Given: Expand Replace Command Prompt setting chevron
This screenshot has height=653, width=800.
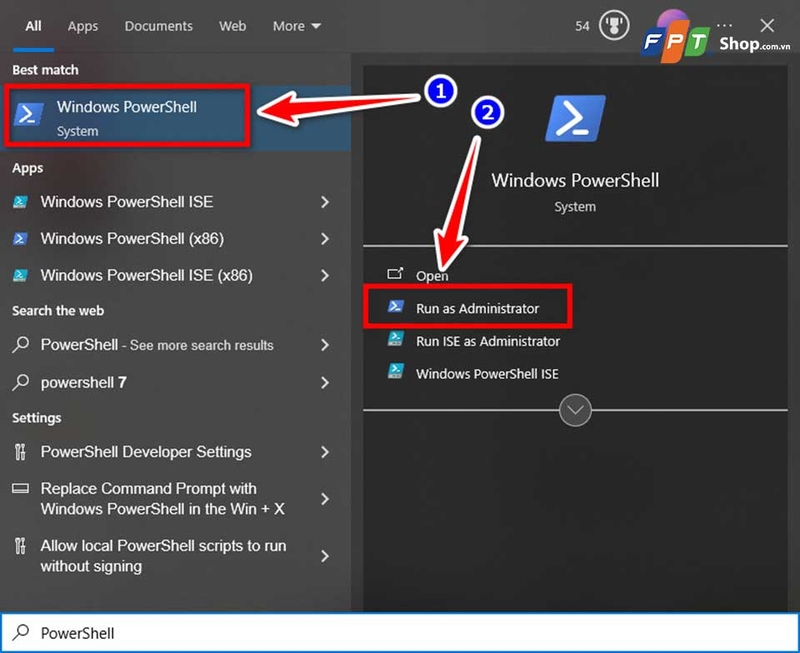Looking at the screenshot, I should pos(325,499).
